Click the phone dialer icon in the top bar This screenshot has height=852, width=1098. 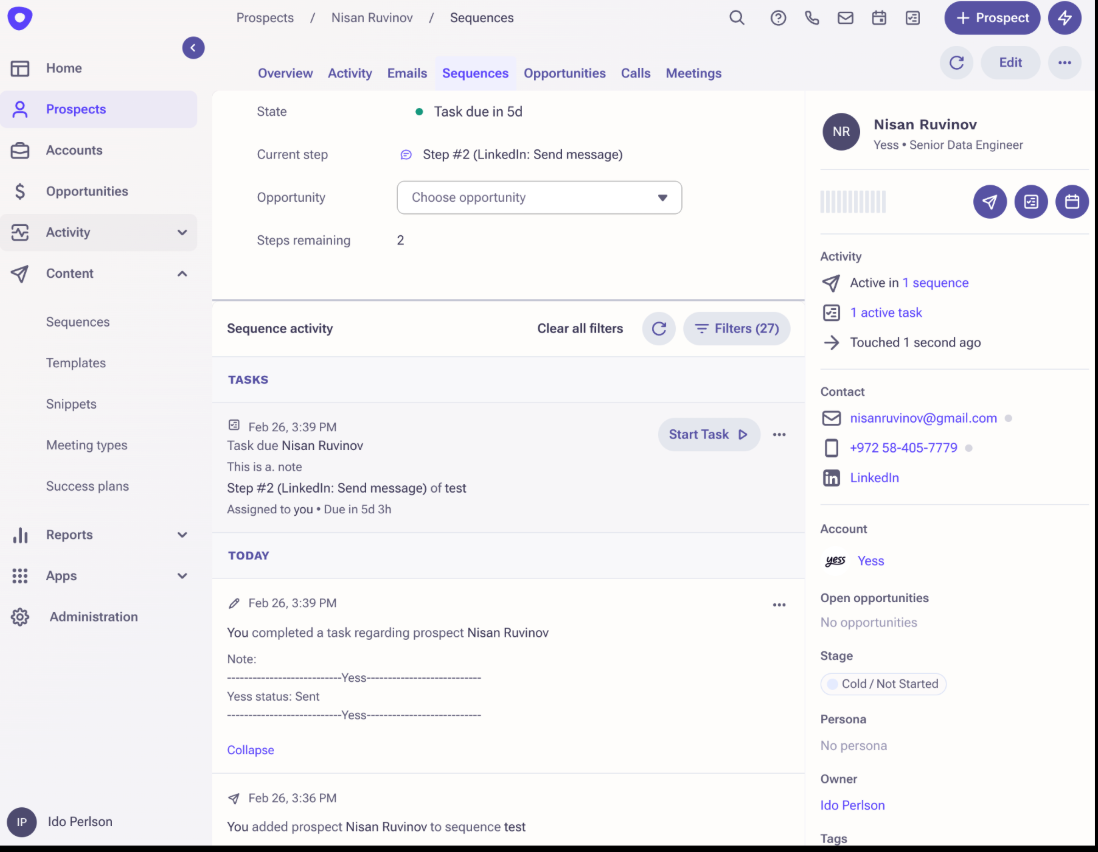pos(812,18)
